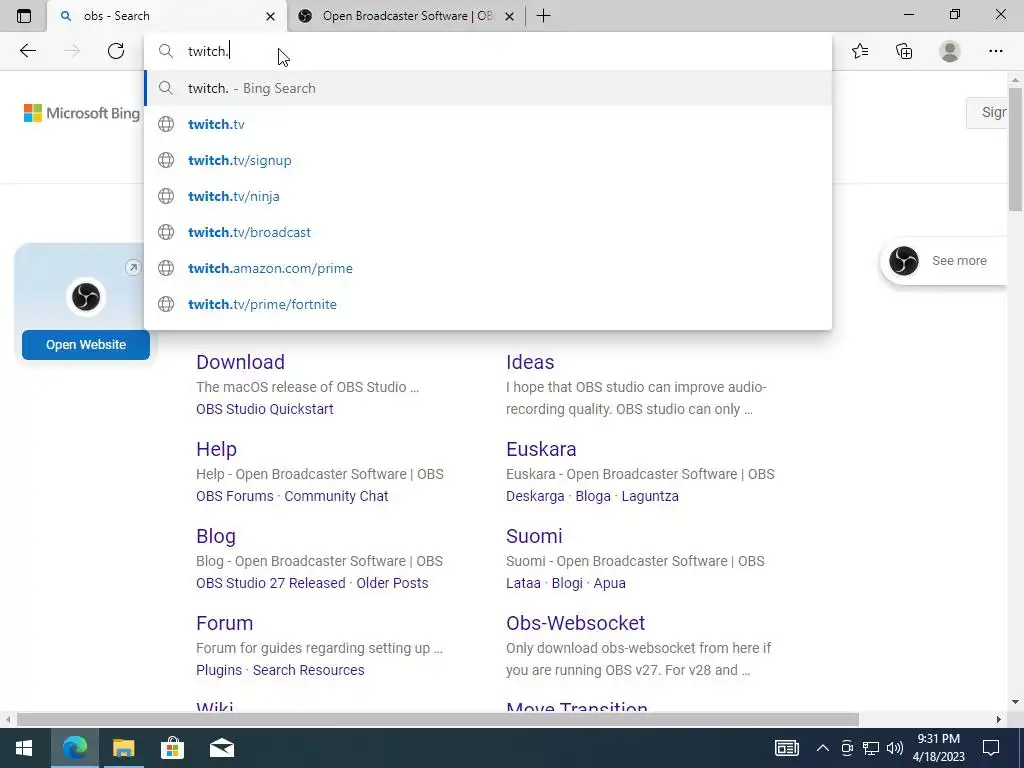The image size is (1024, 768).
Task: Open the Community Chat link
Action: pos(336,496)
